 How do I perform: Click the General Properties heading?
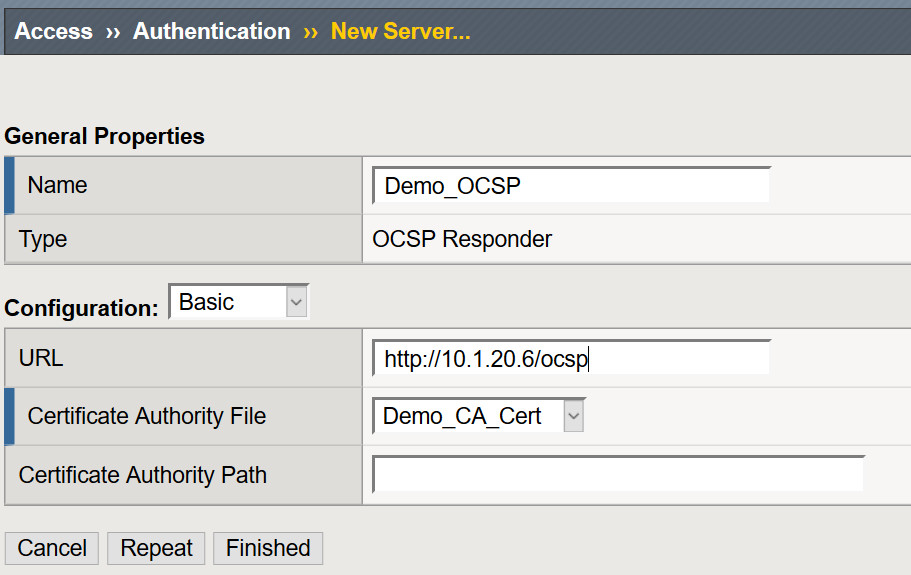click(x=105, y=136)
